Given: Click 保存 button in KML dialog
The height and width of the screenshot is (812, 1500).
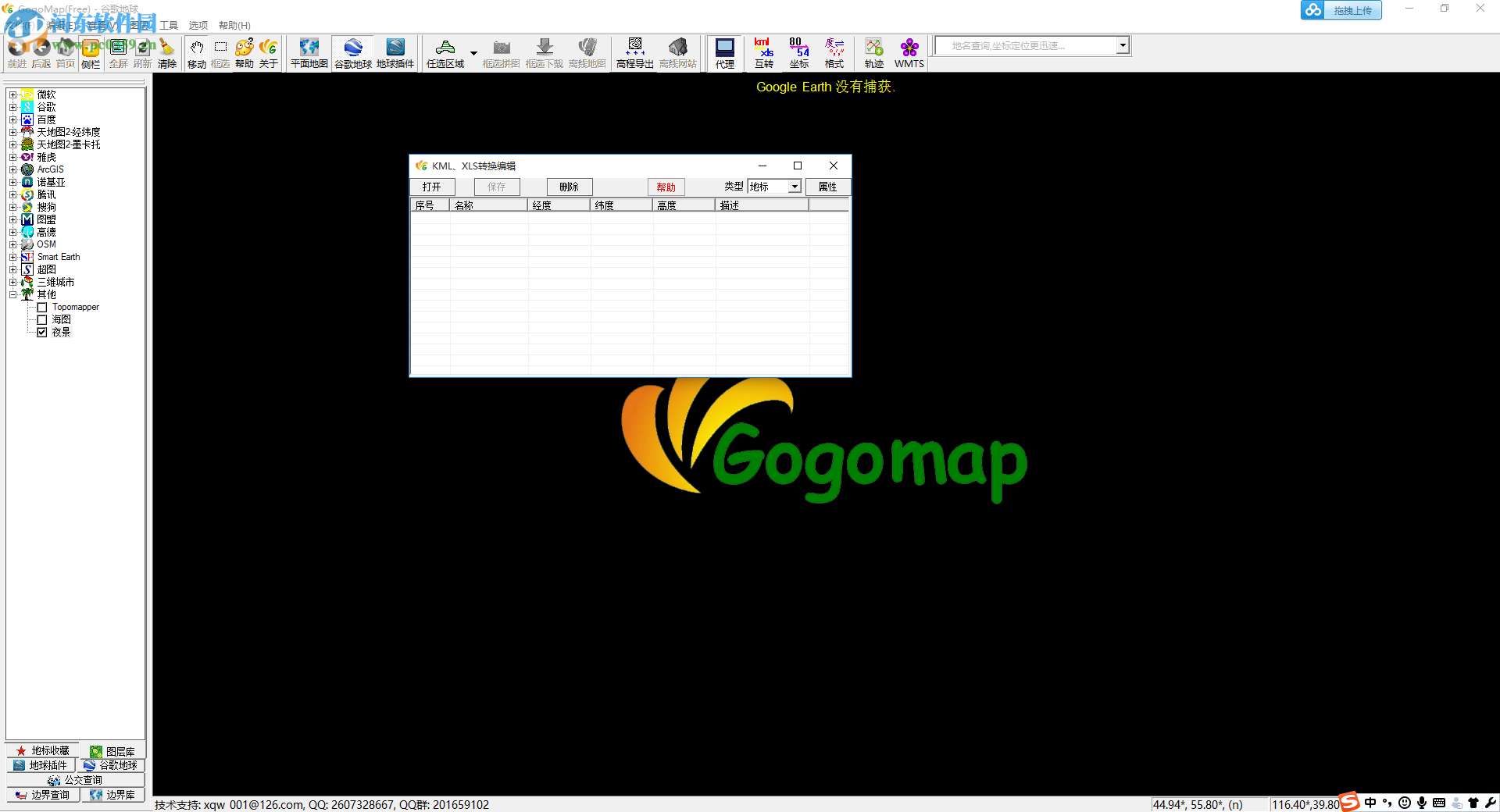Looking at the screenshot, I should 497,187.
